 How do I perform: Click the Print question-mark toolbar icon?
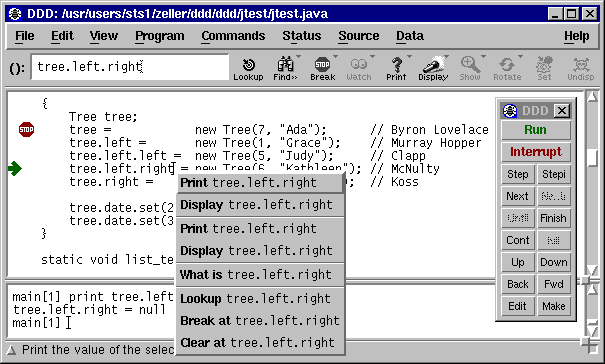pos(396,64)
